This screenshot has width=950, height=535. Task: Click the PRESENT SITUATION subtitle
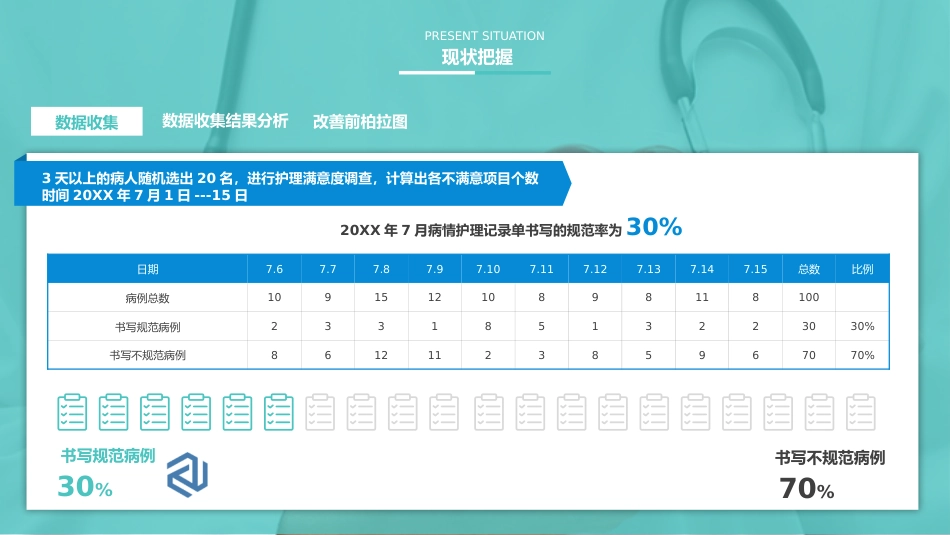(x=484, y=36)
